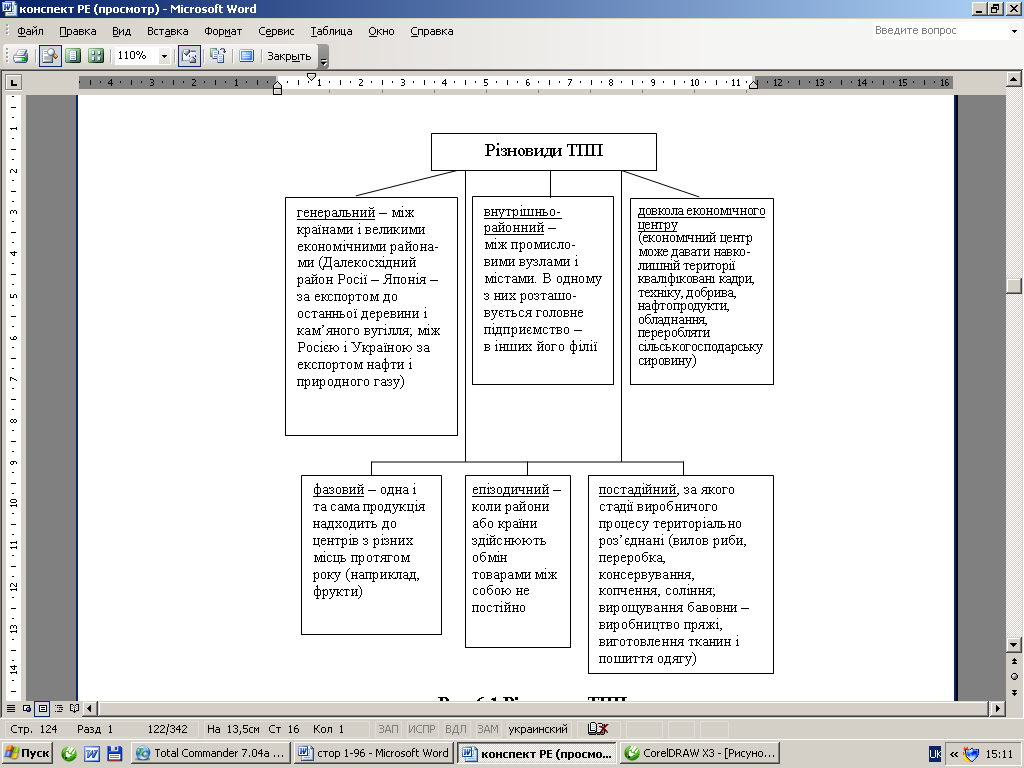Select the Print Layout view button
Screen dimensions: 1024x768
42,708
